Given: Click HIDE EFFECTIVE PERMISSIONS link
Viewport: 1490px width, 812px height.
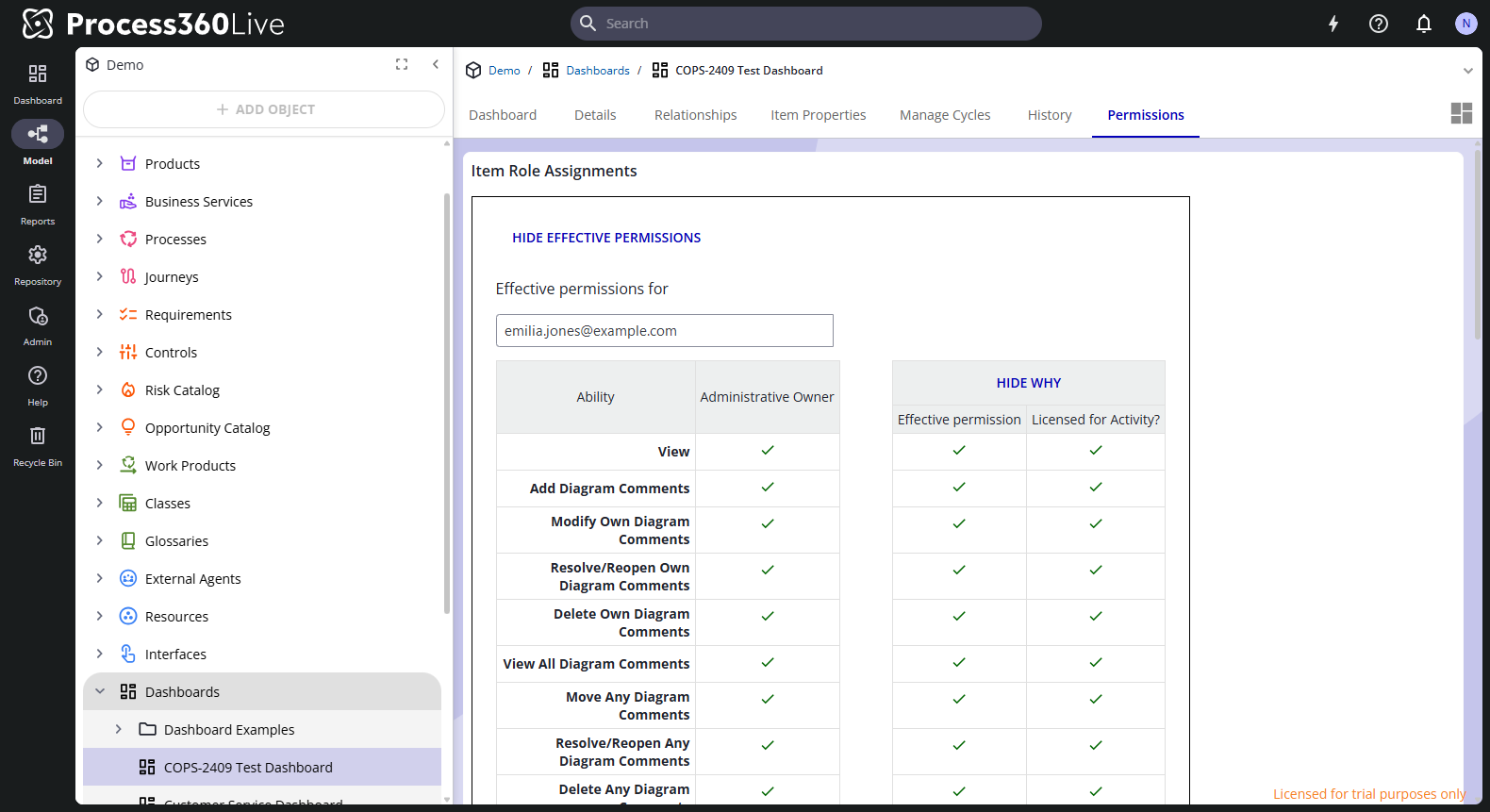Looking at the screenshot, I should pos(606,238).
